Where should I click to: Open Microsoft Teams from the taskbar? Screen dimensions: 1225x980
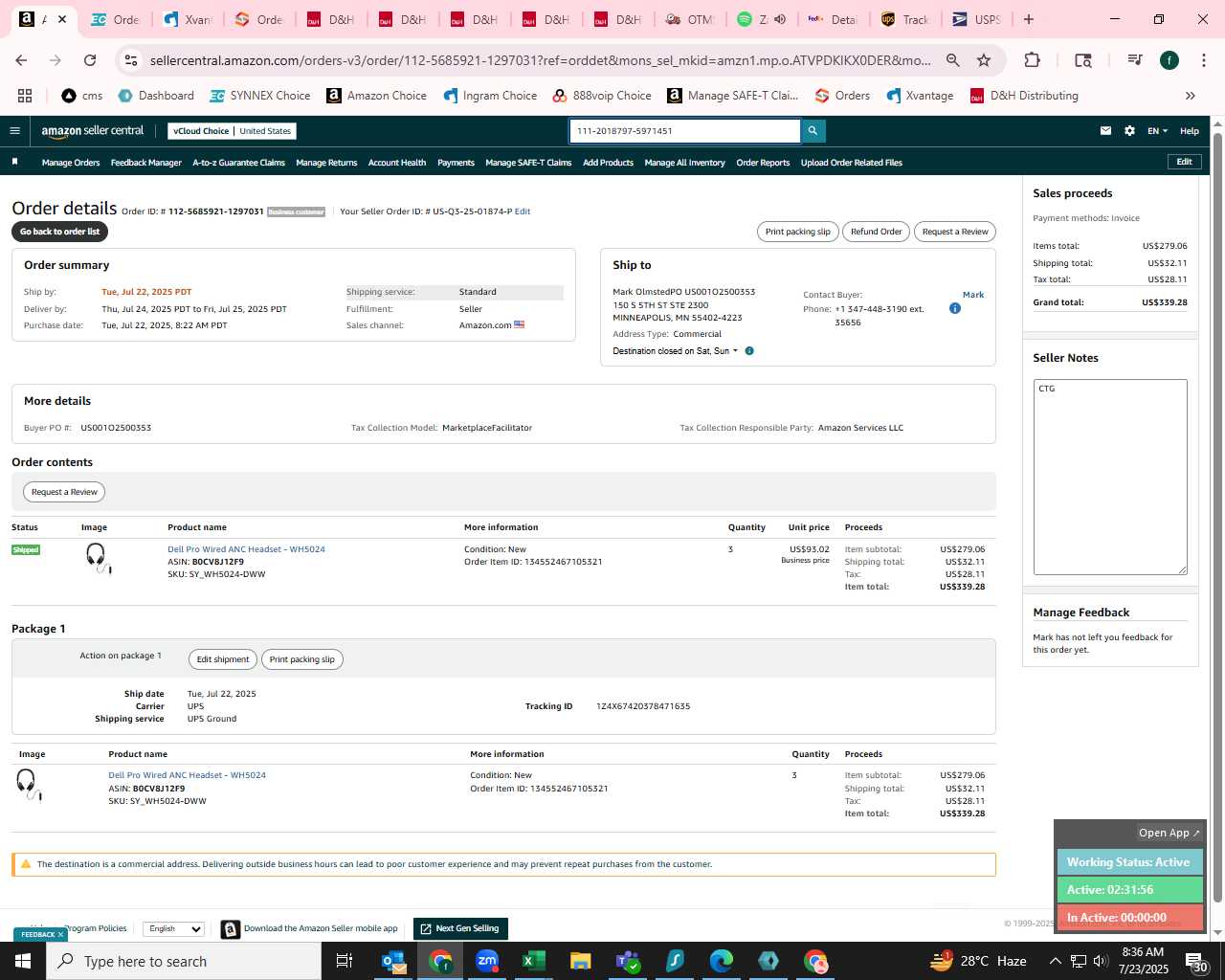pyautogui.click(x=627, y=961)
